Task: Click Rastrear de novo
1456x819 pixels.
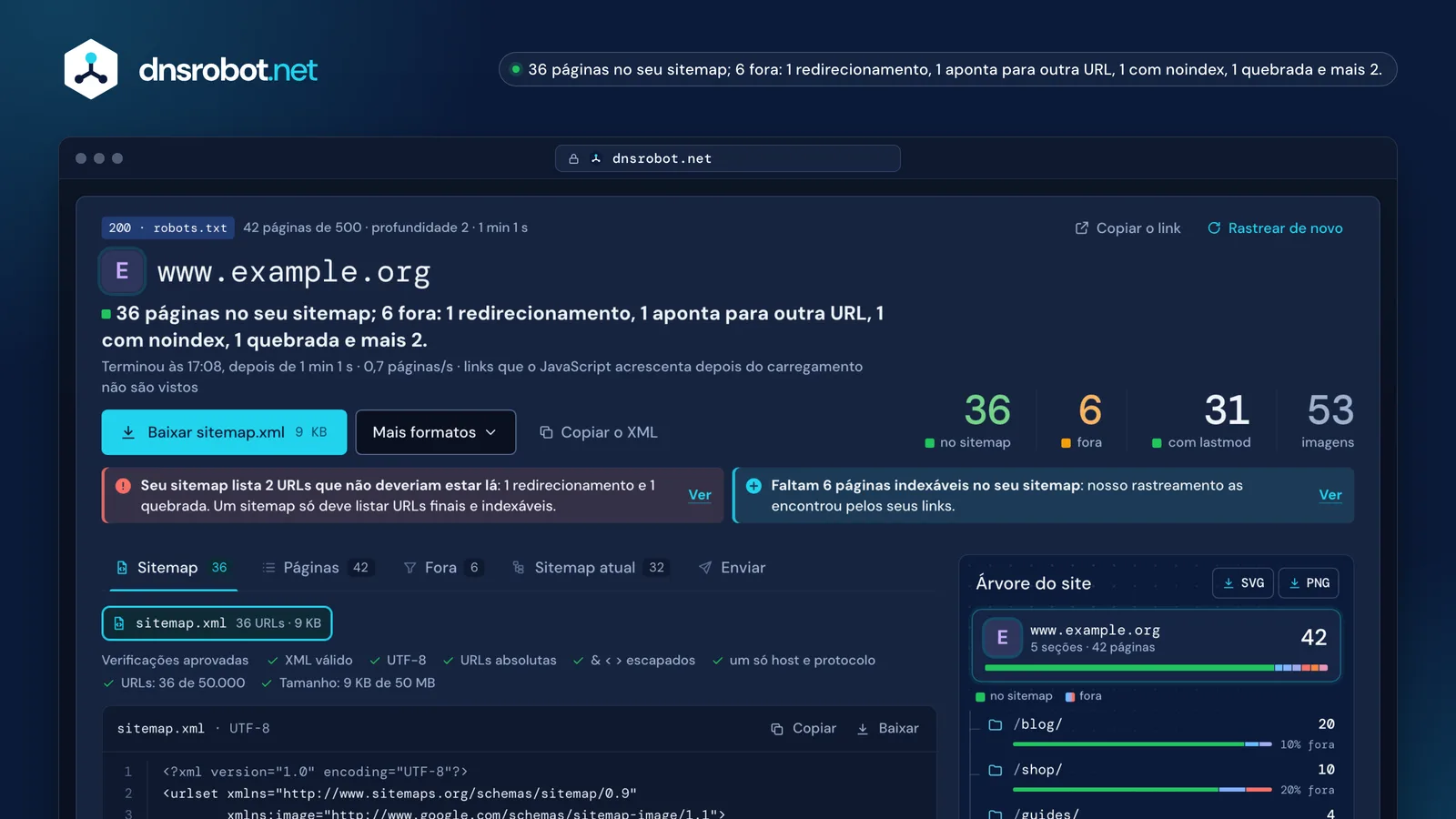Action: click(x=1275, y=228)
